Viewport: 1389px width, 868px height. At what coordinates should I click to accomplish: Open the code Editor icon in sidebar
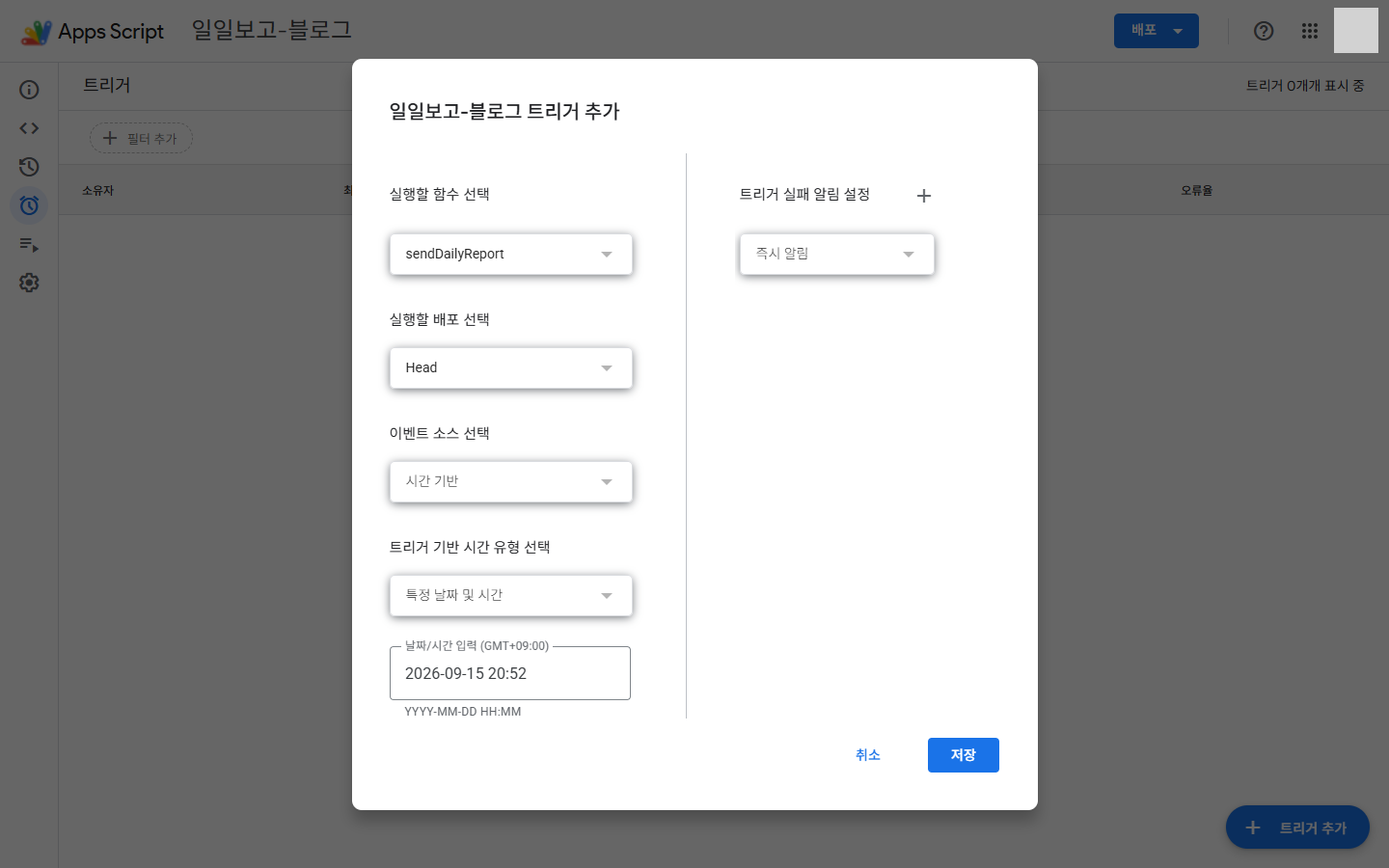29,128
